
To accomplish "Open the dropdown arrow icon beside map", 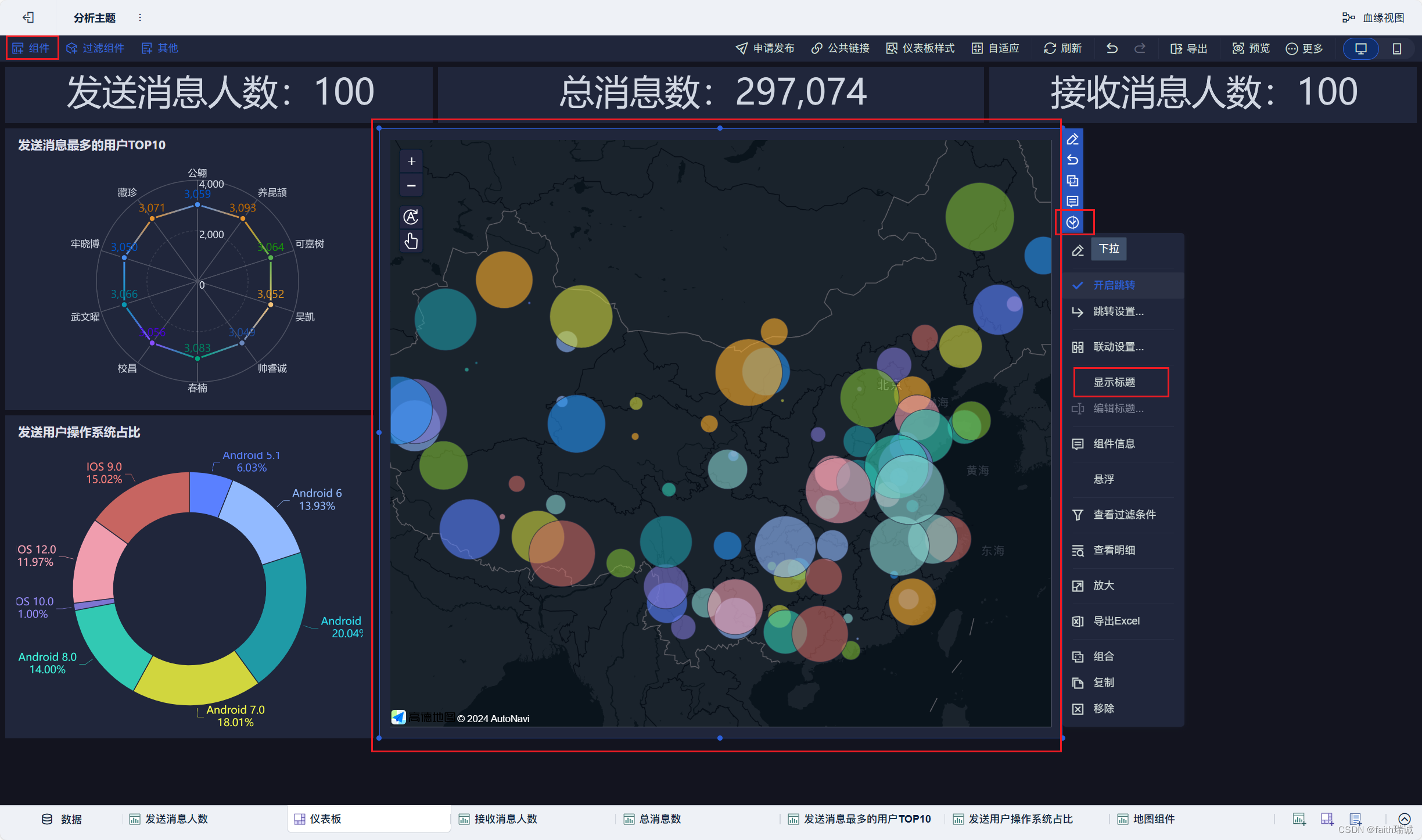I will [x=1072, y=222].
